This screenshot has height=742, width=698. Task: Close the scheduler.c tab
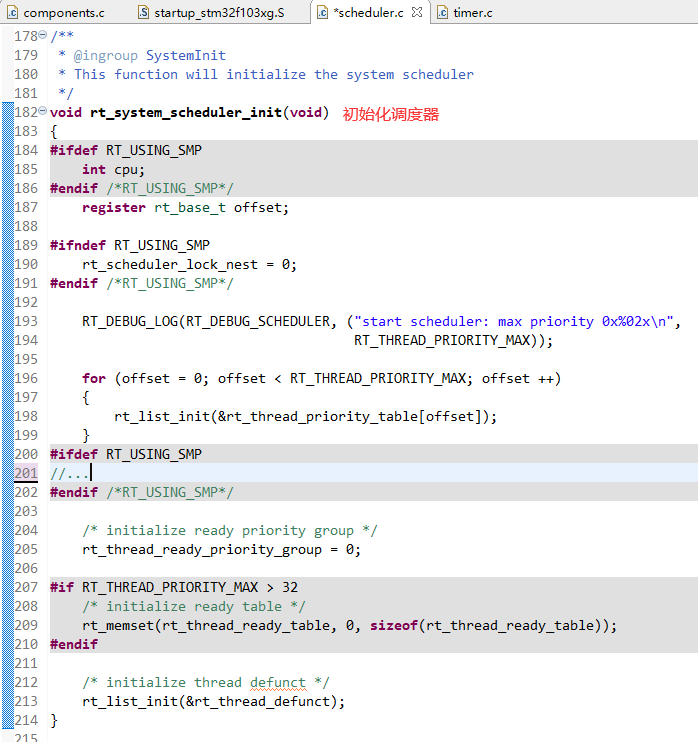[x=417, y=12]
